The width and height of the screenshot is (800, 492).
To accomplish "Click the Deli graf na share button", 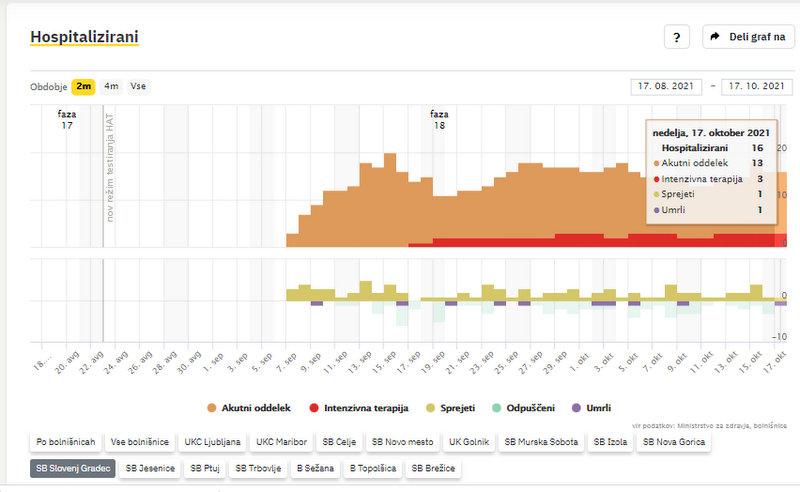I will [748, 37].
